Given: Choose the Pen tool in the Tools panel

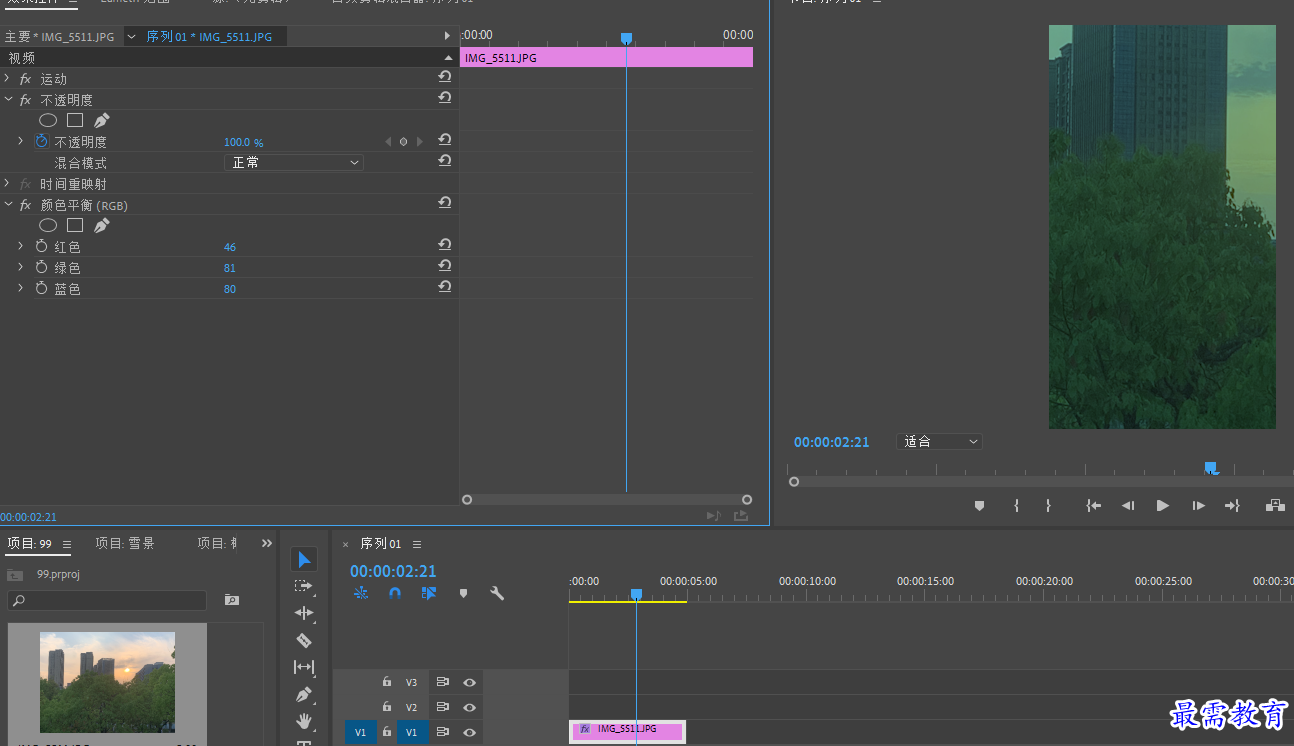Looking at the screenshot, I should point(304,694).
